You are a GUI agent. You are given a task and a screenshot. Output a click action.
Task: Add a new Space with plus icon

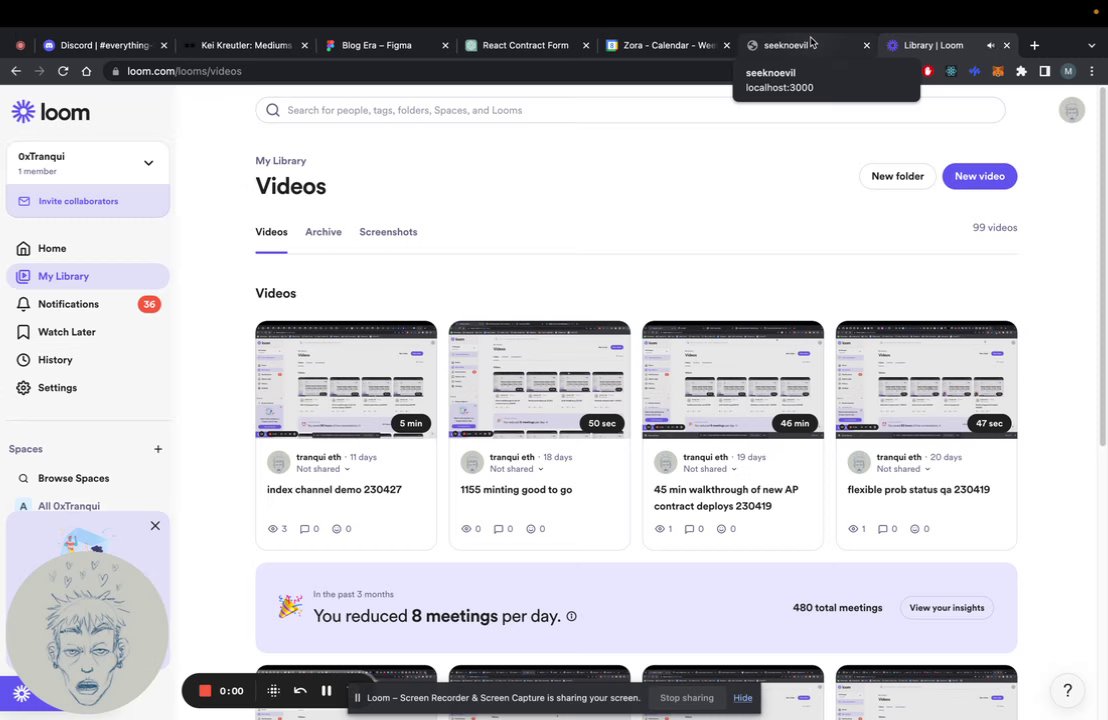click(x=158, y=449)
